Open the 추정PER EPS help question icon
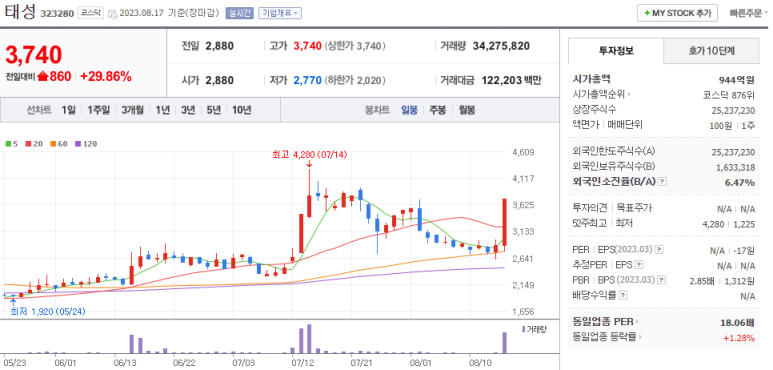This screenshot has height=370, width=773. (x=639, y=265)
